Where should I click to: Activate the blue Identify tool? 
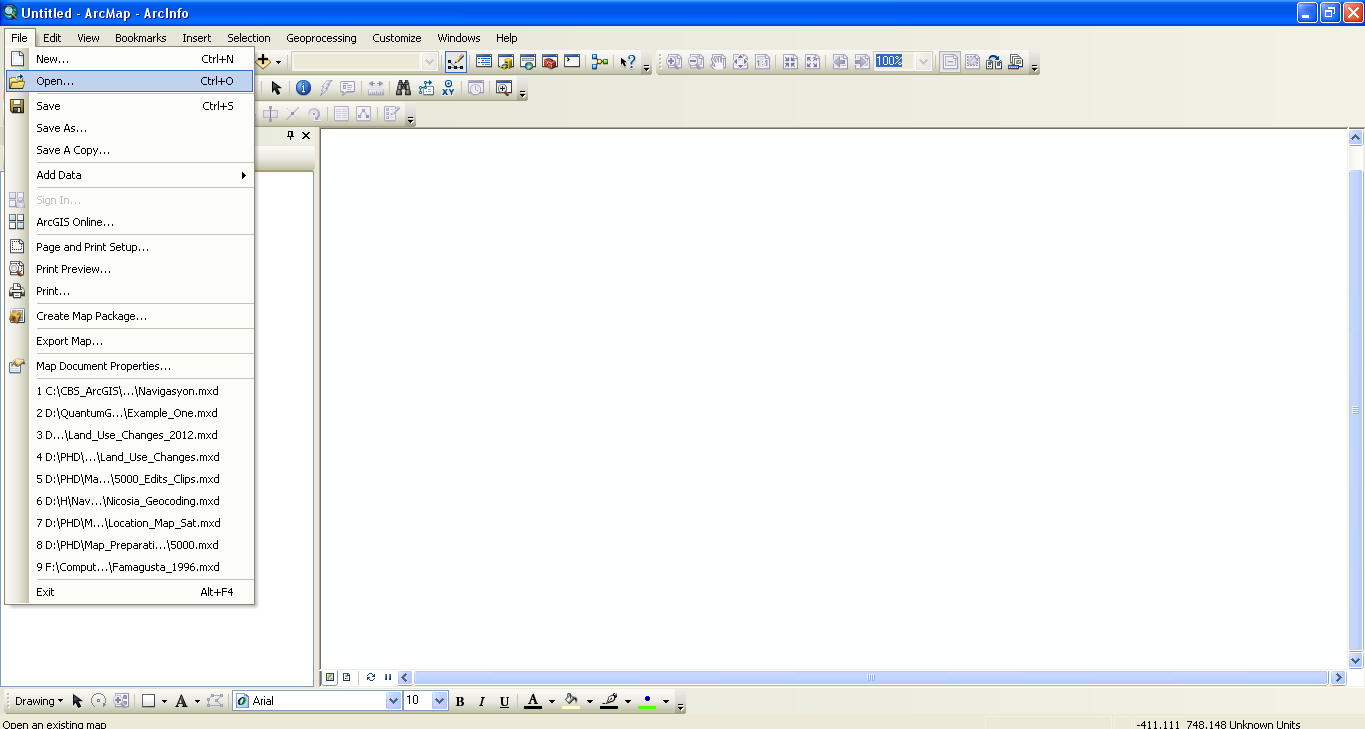coord(304,88)
